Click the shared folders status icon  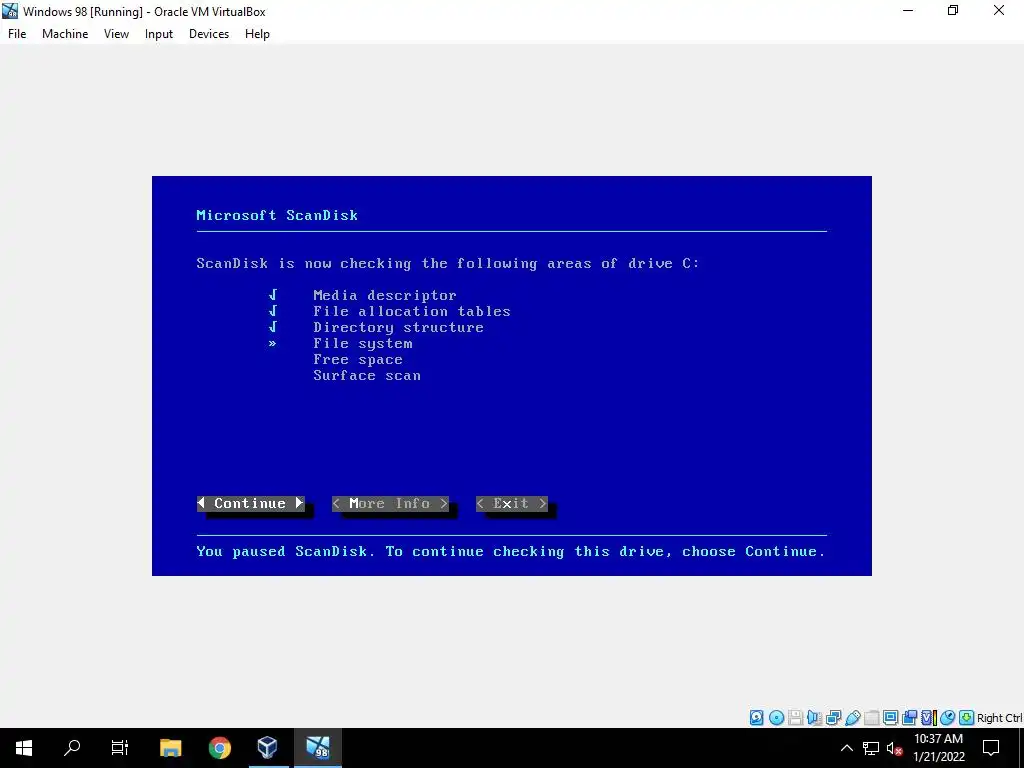[871, 718]
